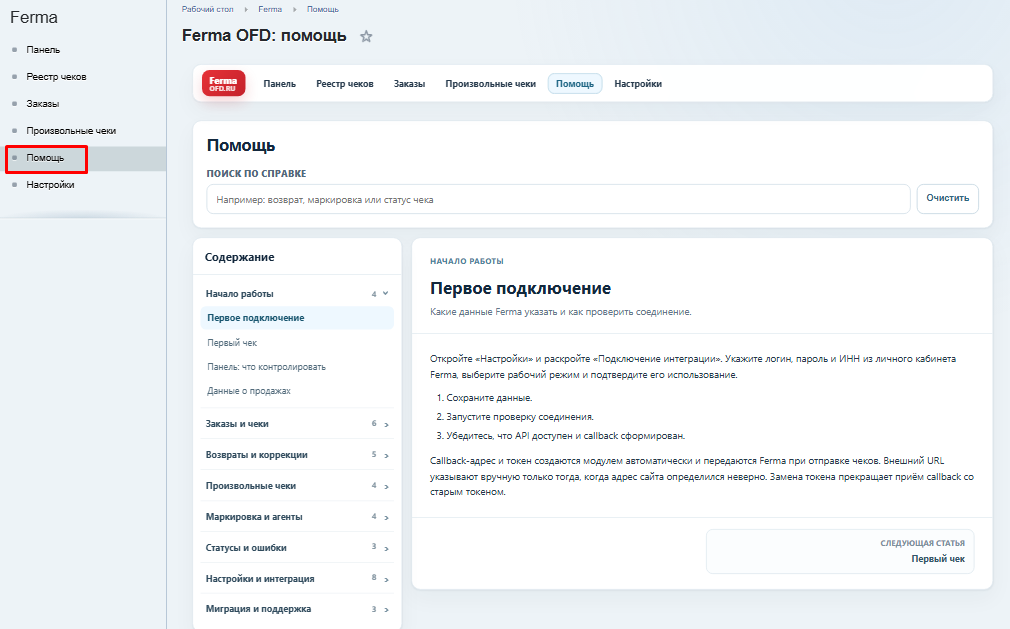Click the Содержание heading
The width and height of the screenshot is (1010, 629).
[240, 257]
